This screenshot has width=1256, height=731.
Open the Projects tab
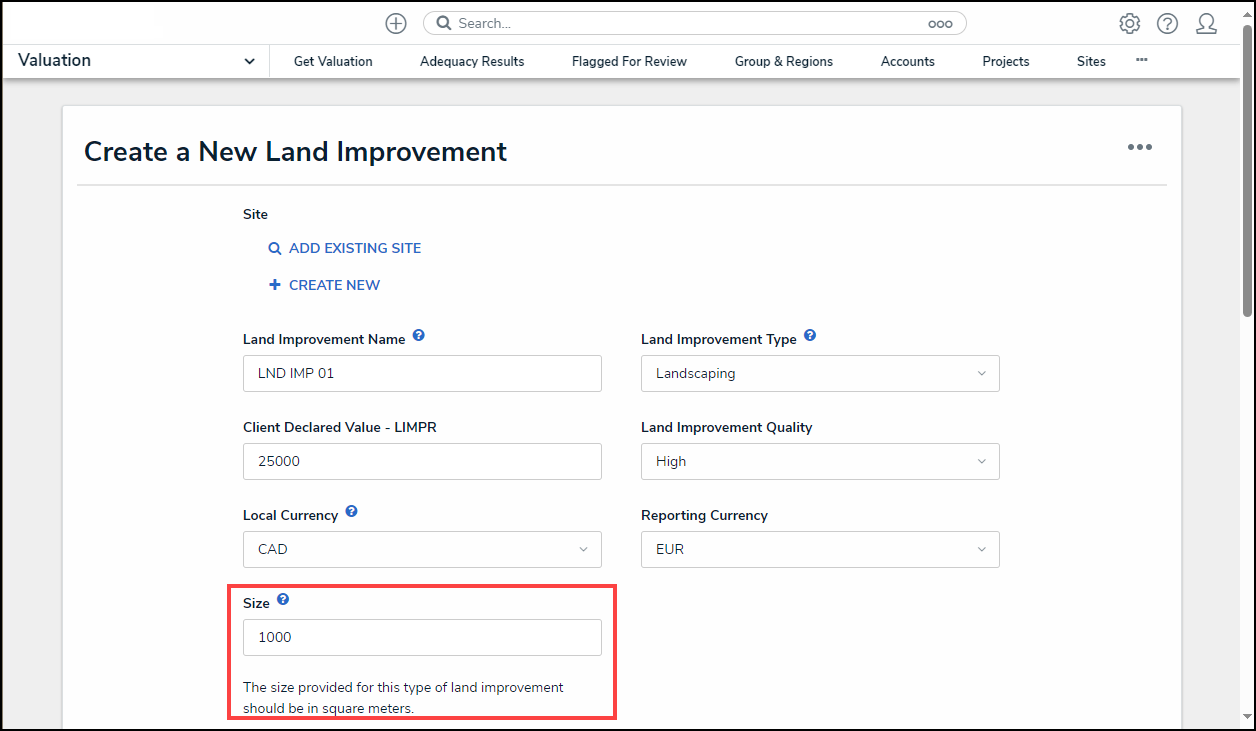point(1006,61)
